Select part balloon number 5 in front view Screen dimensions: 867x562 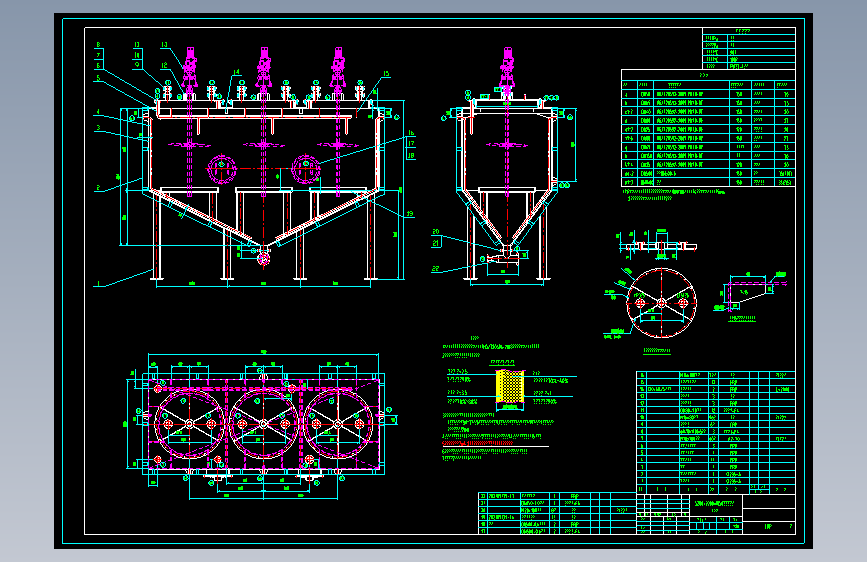coord(98,78)
